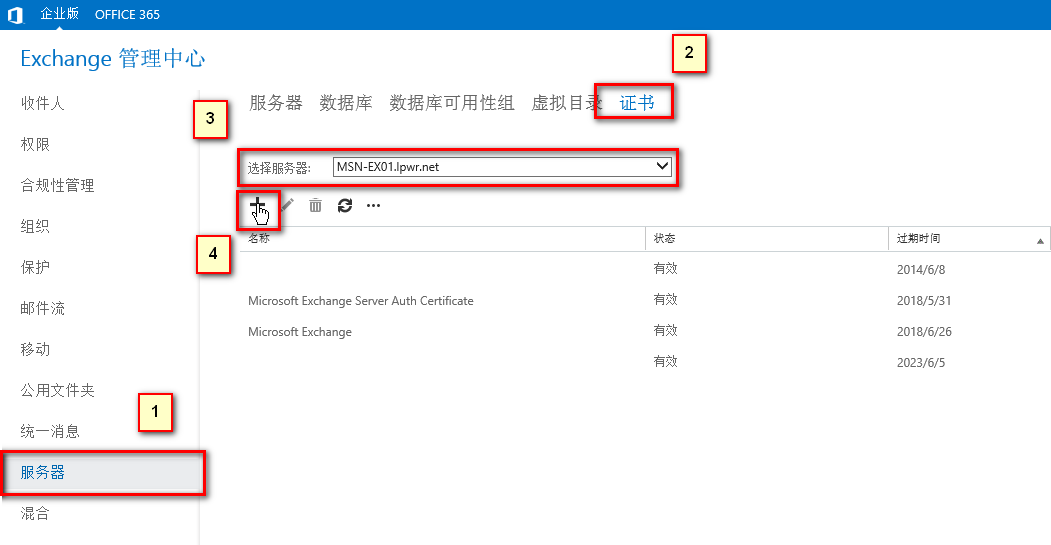Select 服务器 in left navigation
The image size is (1051, 545).
click(x=103, y=473)
